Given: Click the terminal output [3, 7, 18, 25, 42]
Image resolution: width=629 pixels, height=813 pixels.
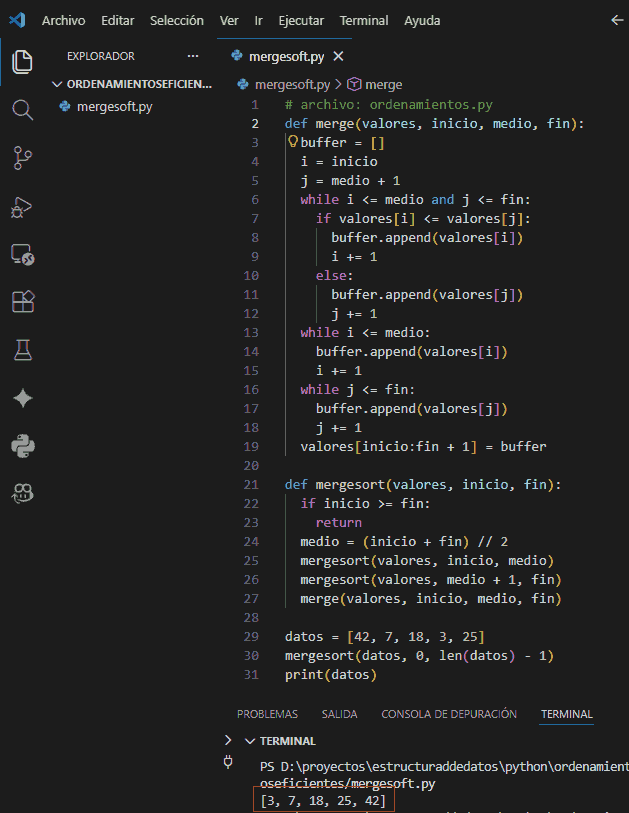Looking at the screenshot, I should (x=324, y=800).
